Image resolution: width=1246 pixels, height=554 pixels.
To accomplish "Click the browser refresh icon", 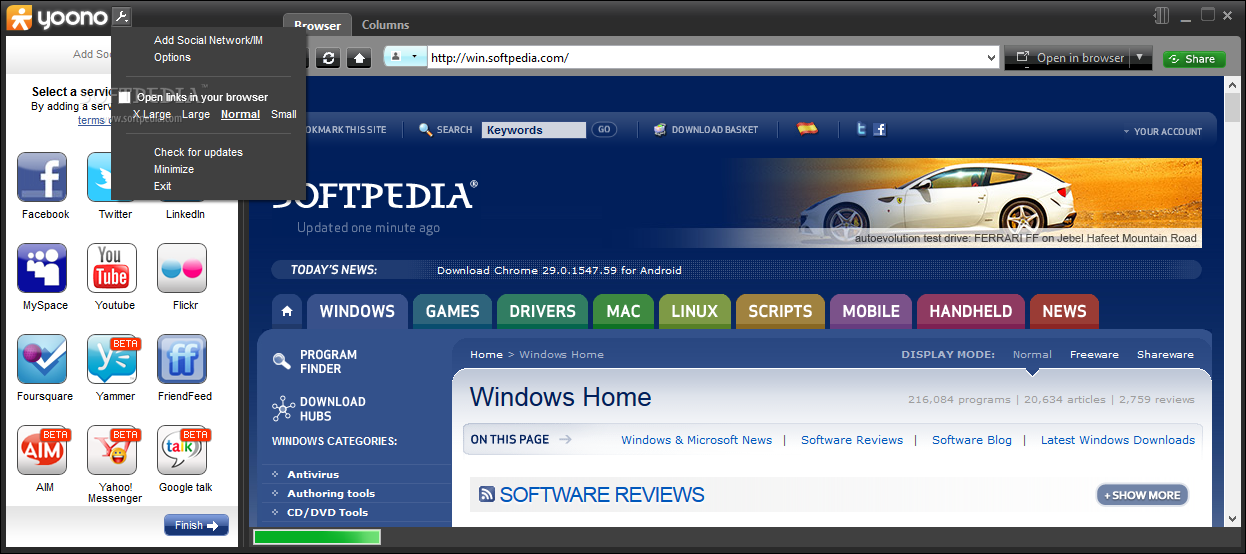I will [328, 58].
